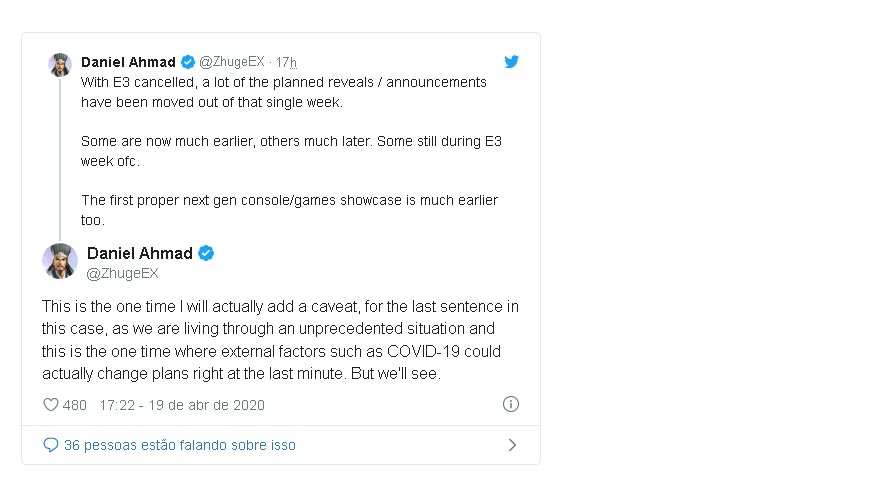Expand conversation with right chevron arrow
This screenshot has width=896, height=504.
(x=512, y=445)
